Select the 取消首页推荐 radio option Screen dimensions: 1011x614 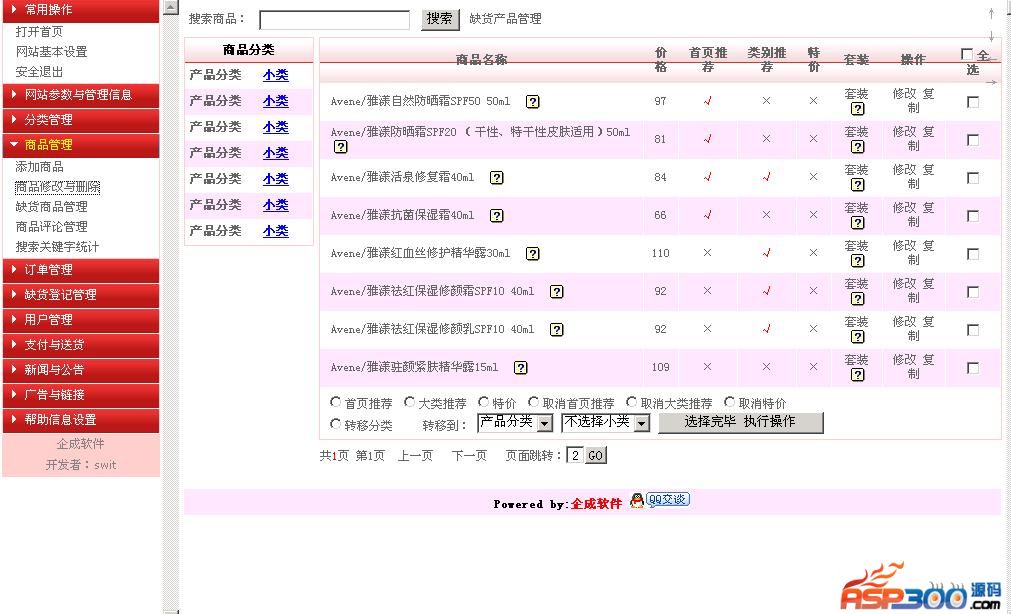pos(533,402)
